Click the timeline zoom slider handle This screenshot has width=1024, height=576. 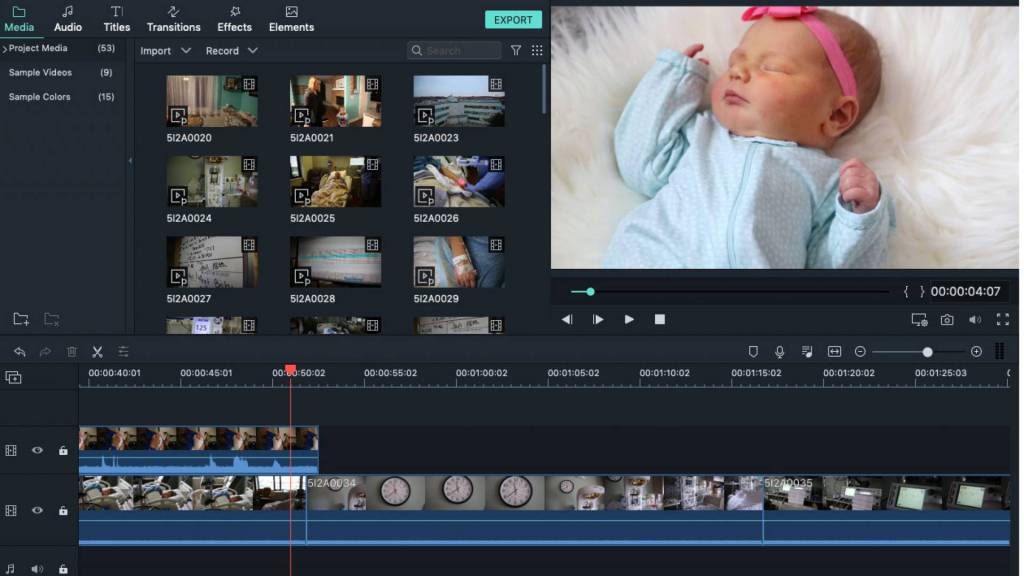(x=927, y=352)
